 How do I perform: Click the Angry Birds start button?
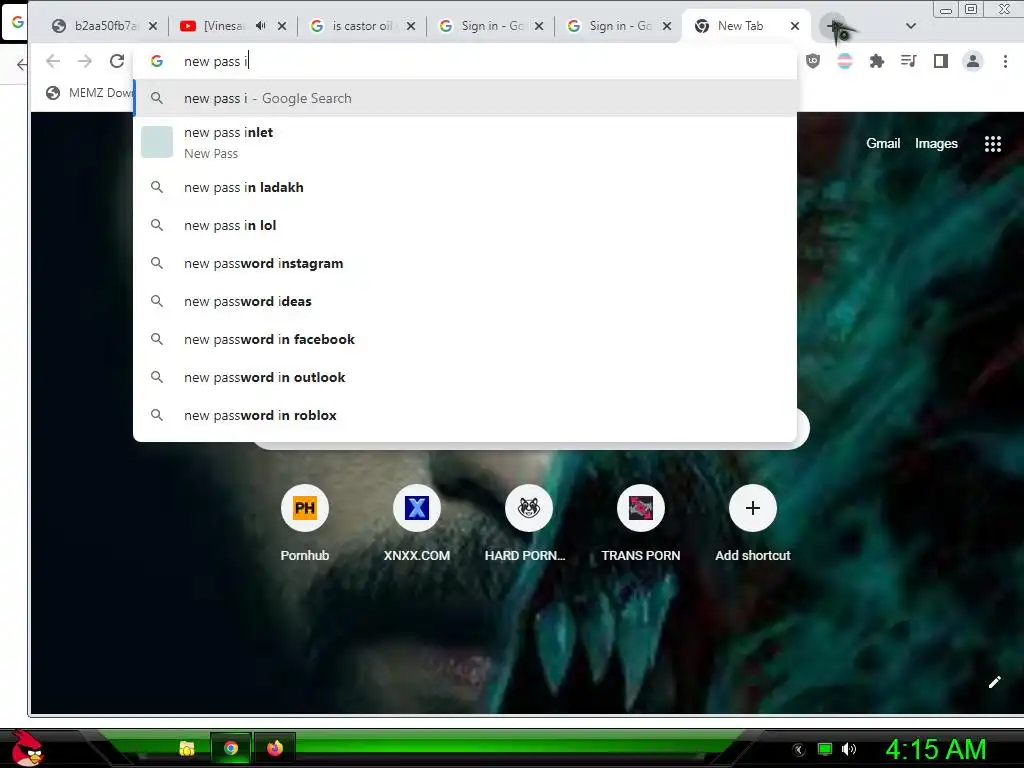click(x=27, y=748)
